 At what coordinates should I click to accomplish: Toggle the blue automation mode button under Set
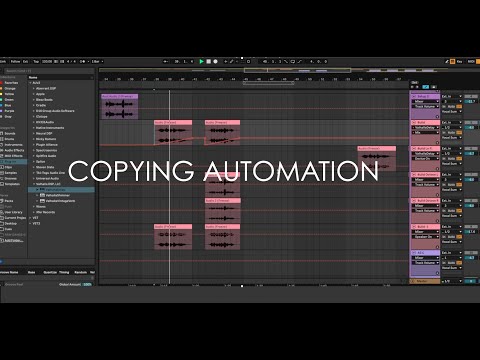[x=426, y=87]
